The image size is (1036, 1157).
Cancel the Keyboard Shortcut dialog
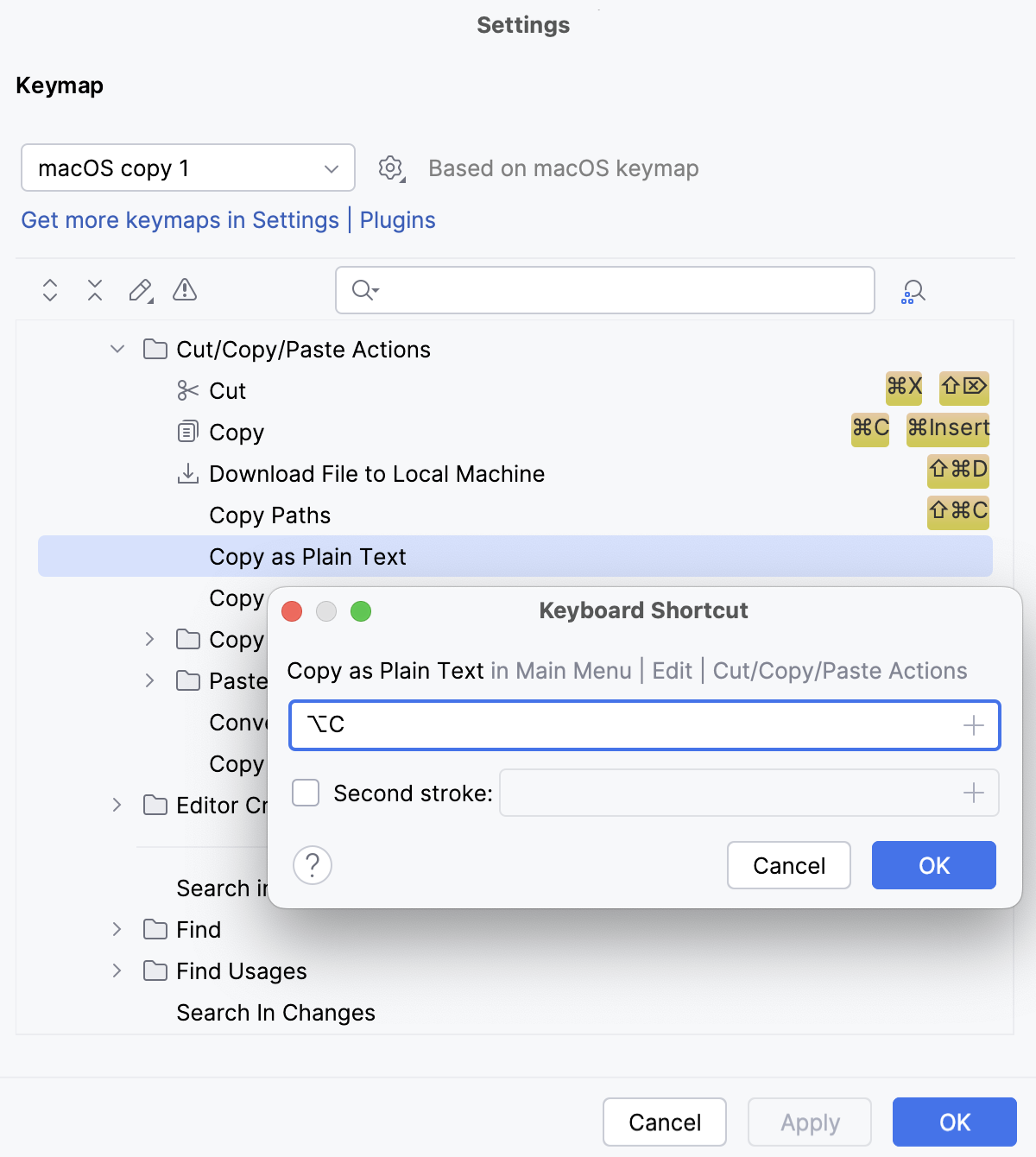tap(788, 865)
